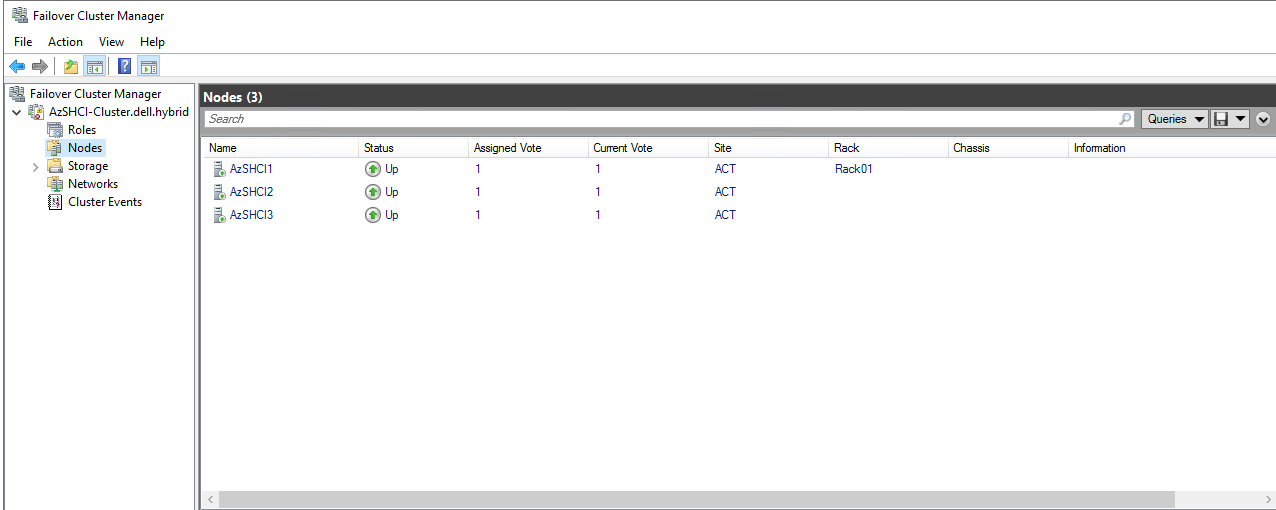Click the horizontal scrollbar in nodes list
1276x510 pixels.
(696, 499)
